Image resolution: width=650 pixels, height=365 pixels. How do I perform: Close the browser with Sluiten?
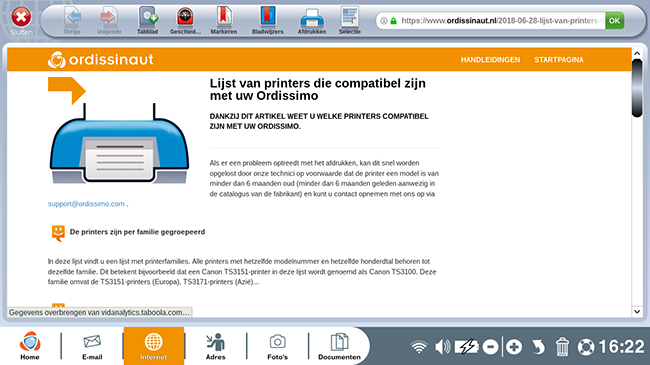pyautogui.click(x=22, y=21)
